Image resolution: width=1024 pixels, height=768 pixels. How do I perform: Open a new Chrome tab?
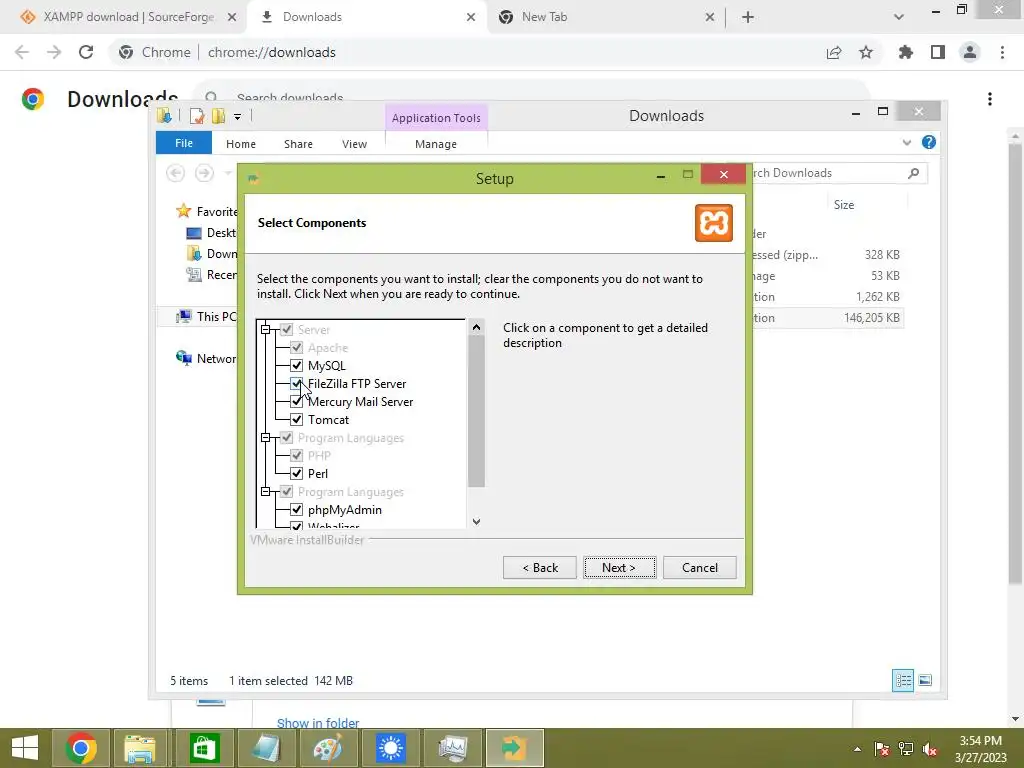click(x=748, y=17)
